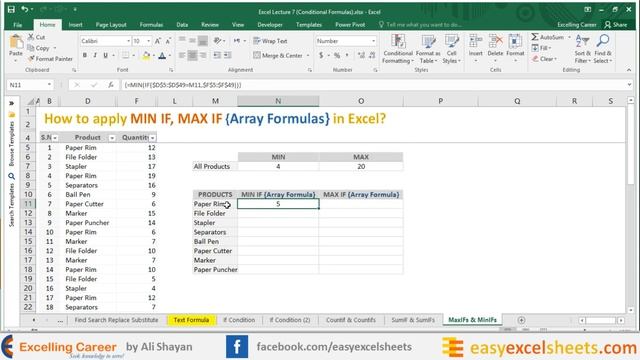Click the Name Box showing N11

[x=30, y=85]
